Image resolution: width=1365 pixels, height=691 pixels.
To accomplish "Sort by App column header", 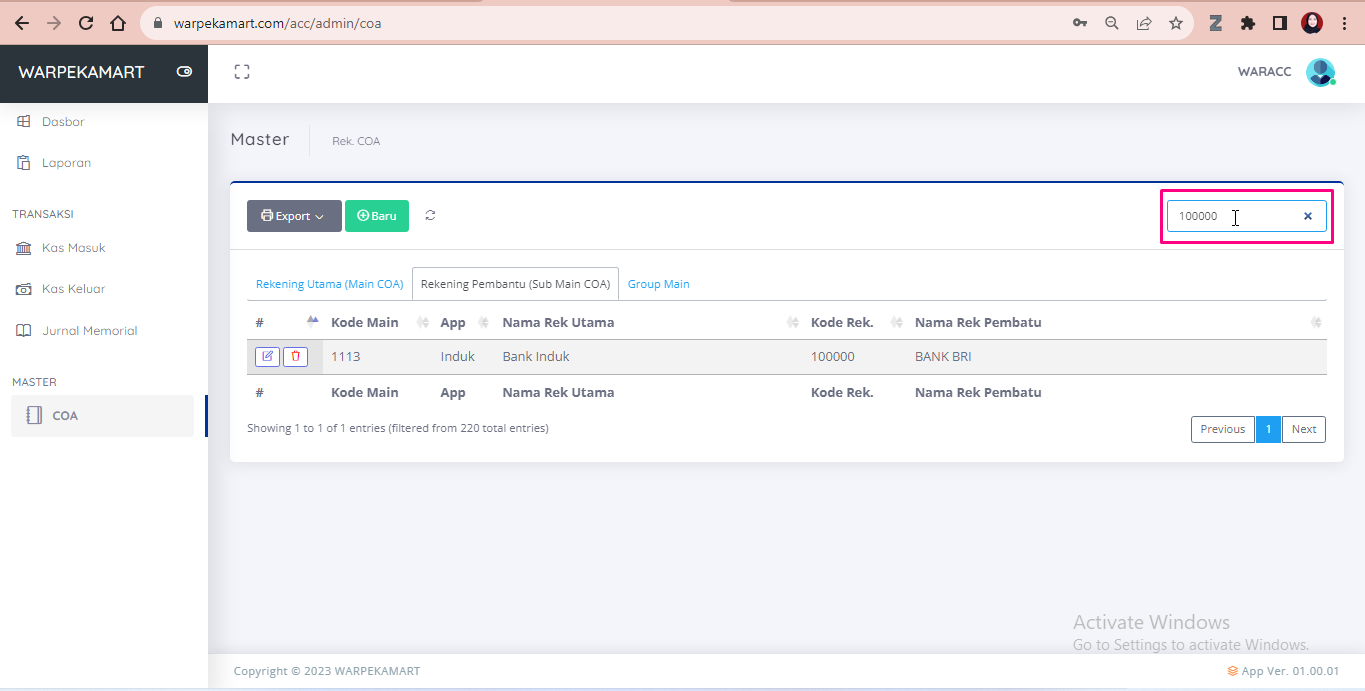I will [x=463, y=322].
